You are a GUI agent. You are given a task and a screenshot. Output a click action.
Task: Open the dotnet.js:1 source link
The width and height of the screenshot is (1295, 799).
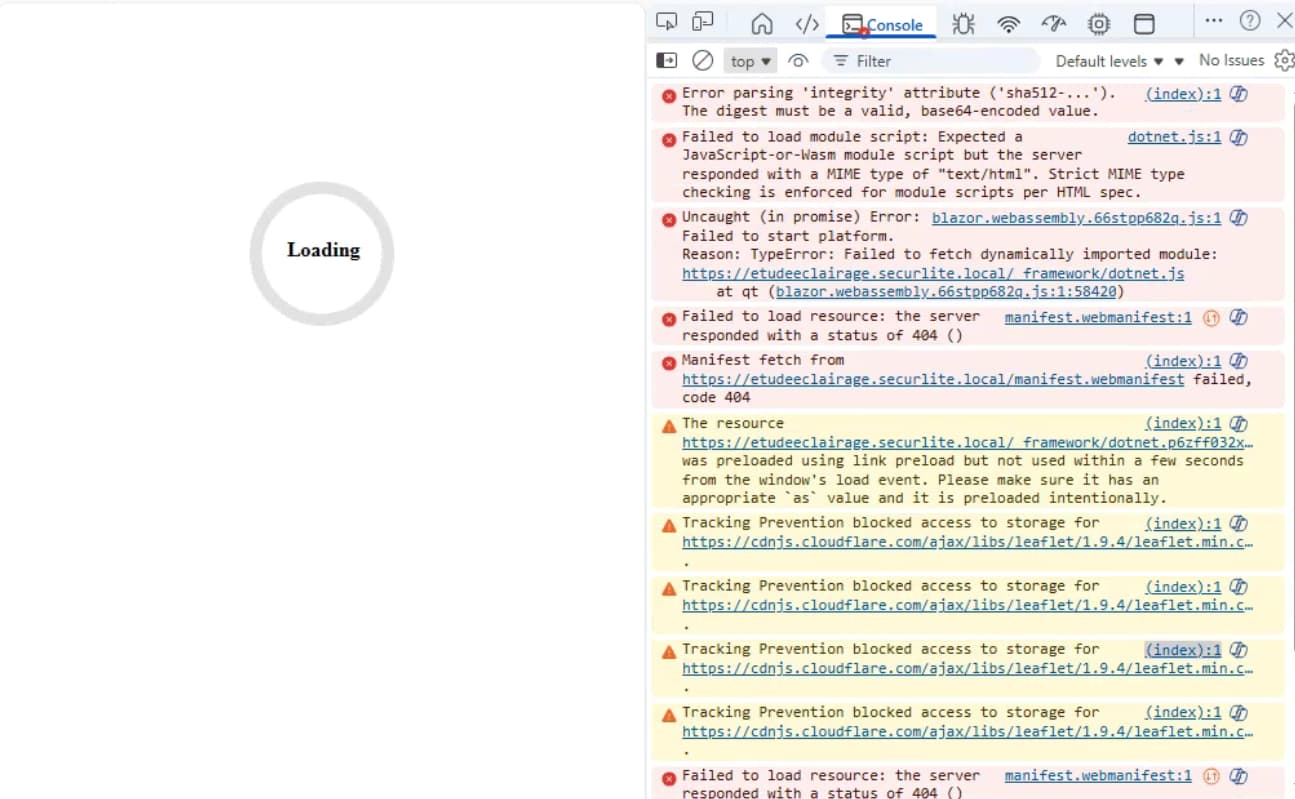click(1174, 137)
